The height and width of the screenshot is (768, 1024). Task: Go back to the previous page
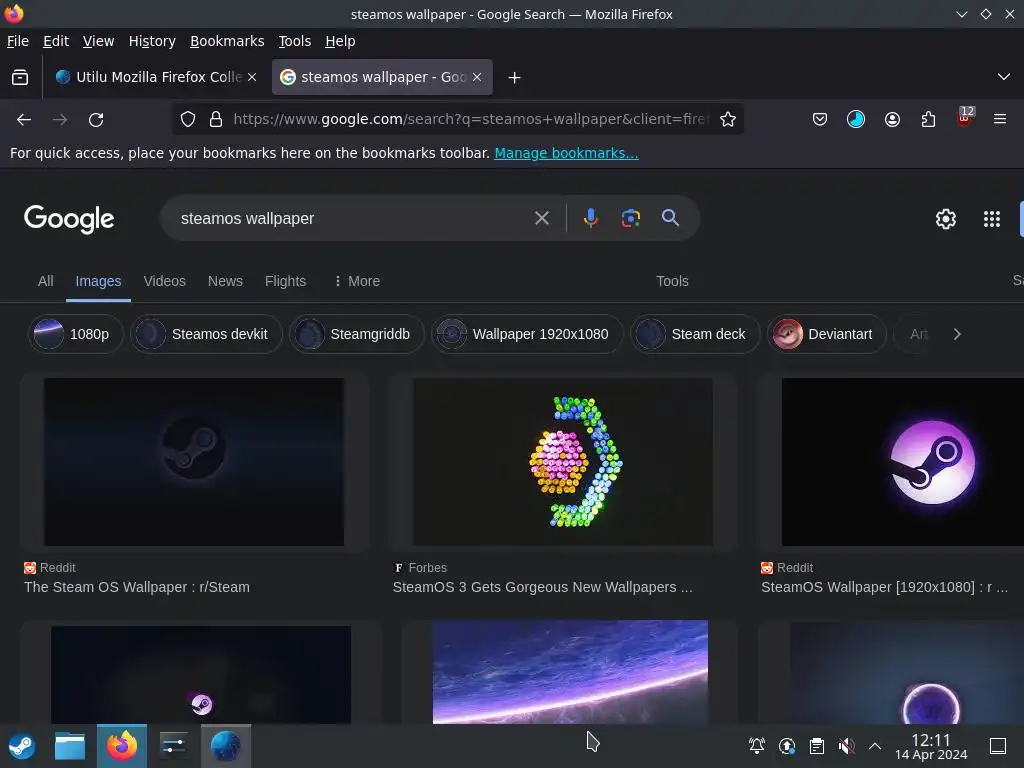(x=24, y=120)
